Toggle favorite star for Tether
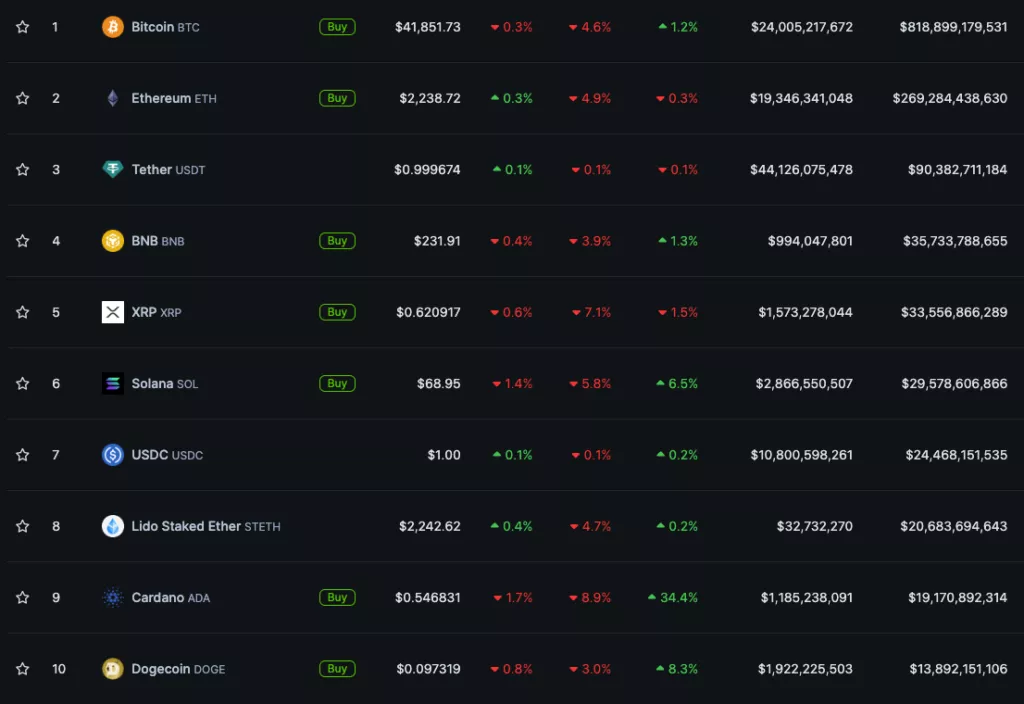This screenshot has height=704, width=1024. point(23,170)
